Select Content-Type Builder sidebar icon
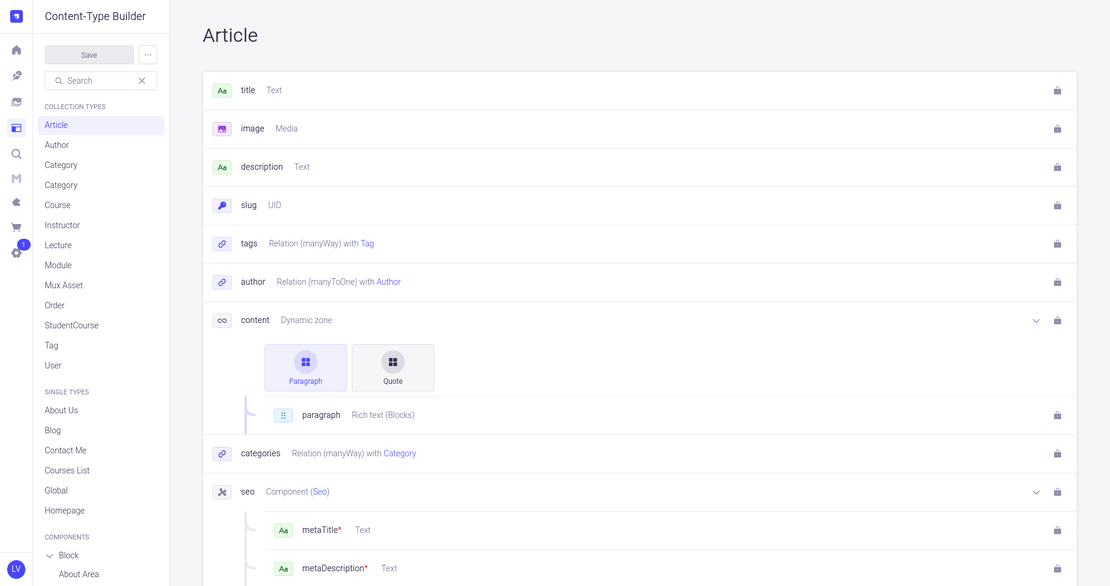 (x=16, y=128)
